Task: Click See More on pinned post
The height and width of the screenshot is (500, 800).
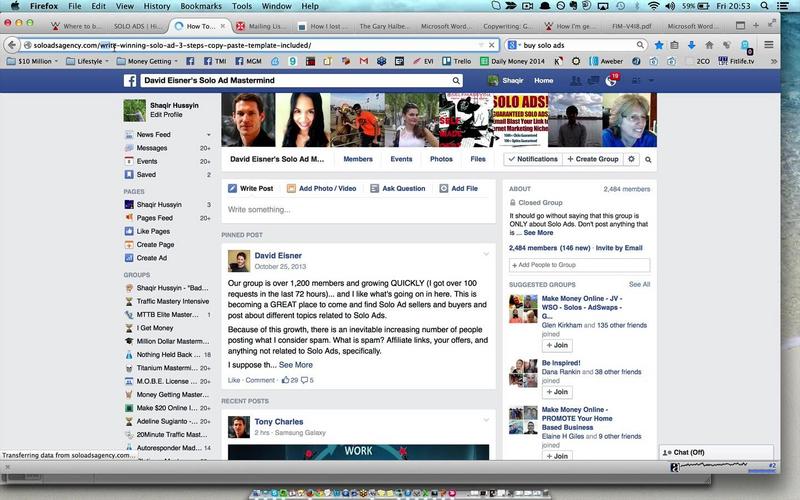Action: pyautogui.click(x=296, y=365)
